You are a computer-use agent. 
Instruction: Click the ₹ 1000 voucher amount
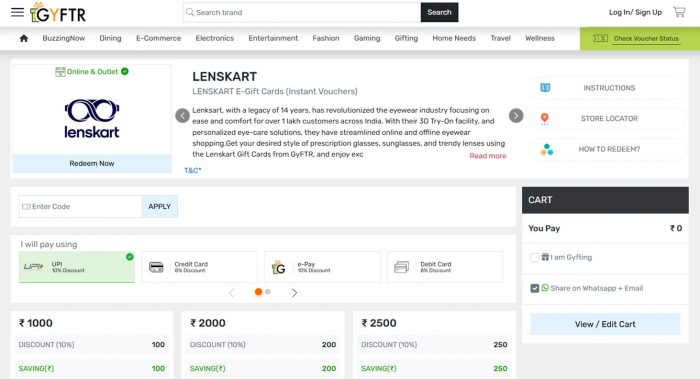click(x=36, y=323)
